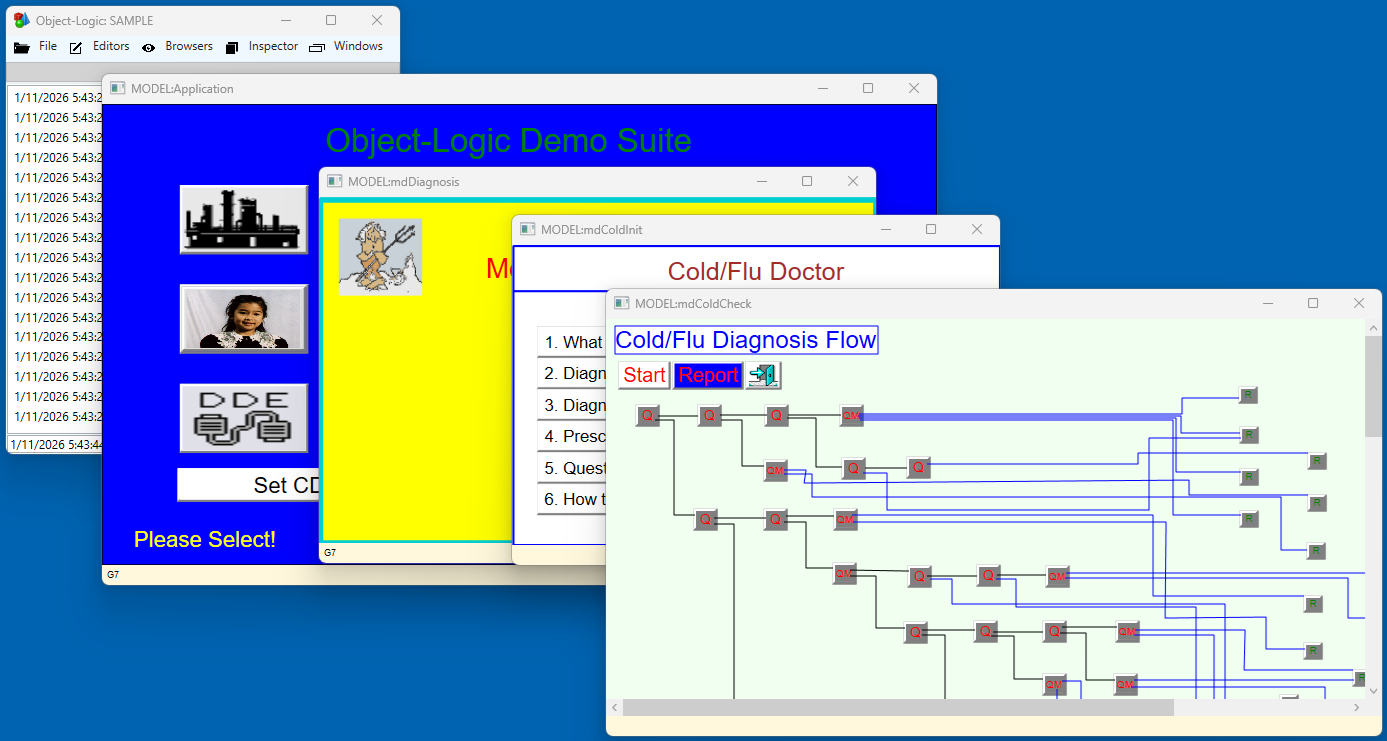The width and height of the screenshot is (1387, 741).
Task: Open the File menu
Action: [x=37, y=46]
